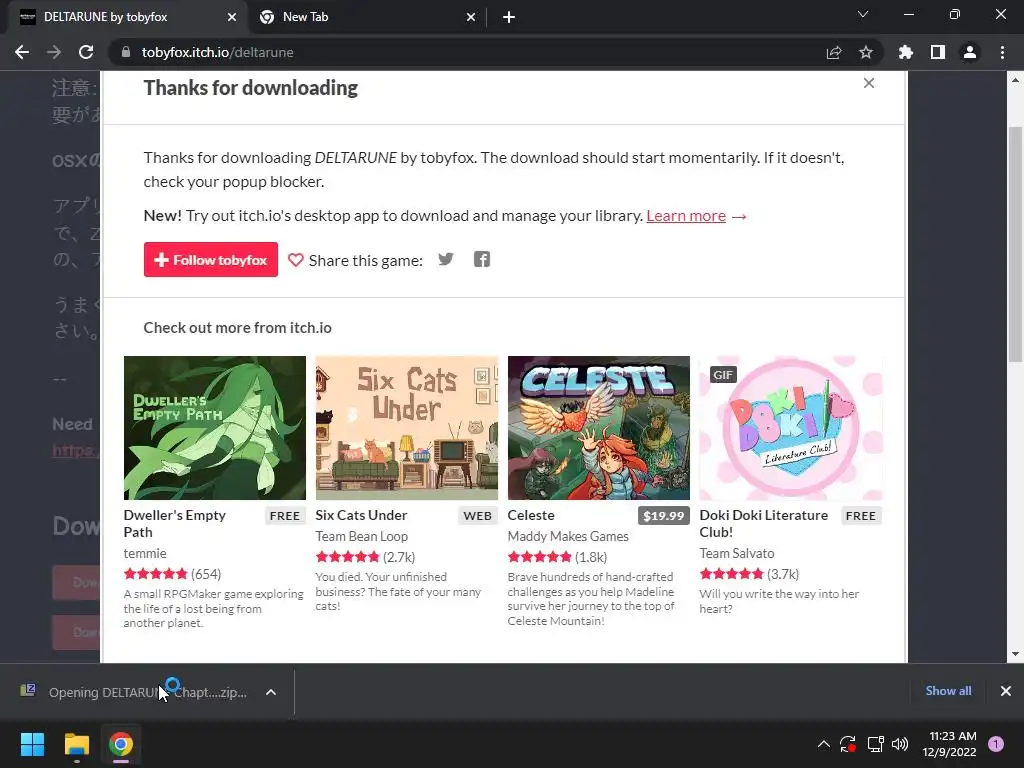The height and width of the screenshot is (768, 1024).
Task: Open the Learn more link
Action: click(x=686, y=216)
